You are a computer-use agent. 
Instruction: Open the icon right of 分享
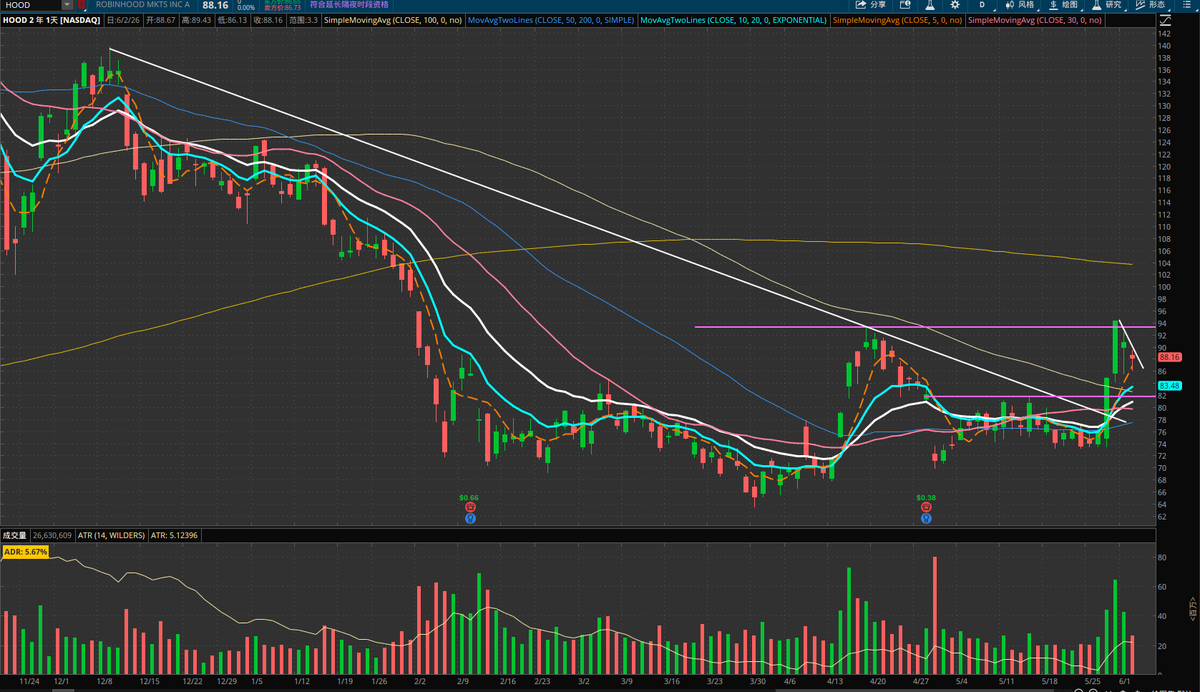click(x=905, y=5)
